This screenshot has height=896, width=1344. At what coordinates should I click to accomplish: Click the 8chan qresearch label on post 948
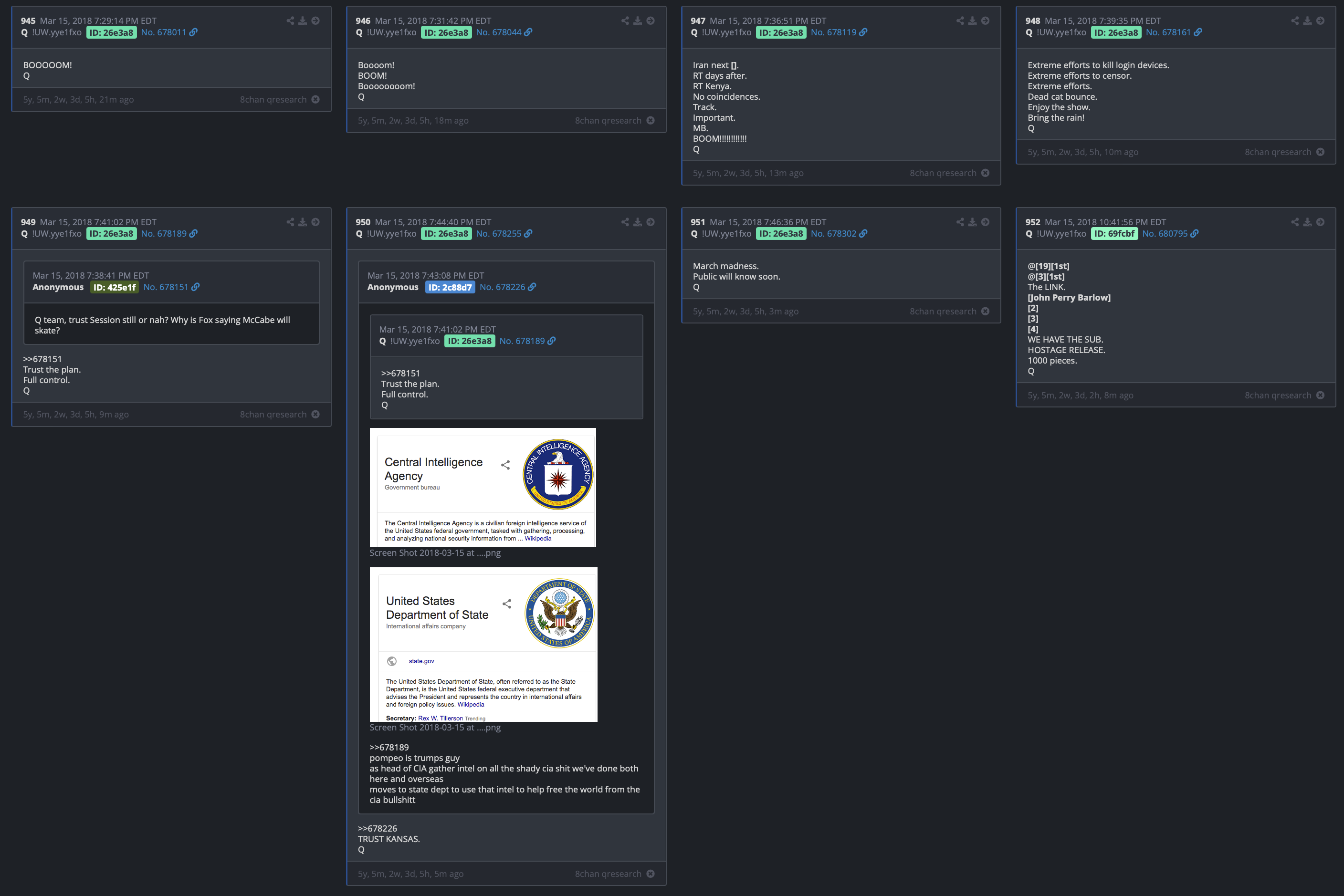(x=1278, y=152)
